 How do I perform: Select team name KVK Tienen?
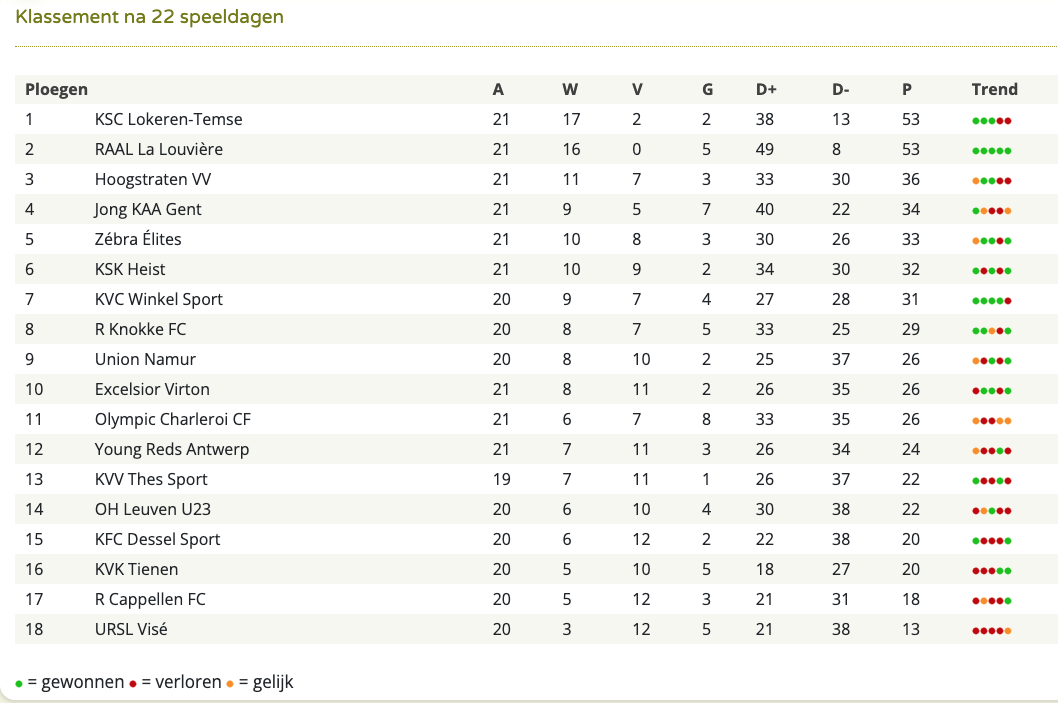click(x=136, y=569)
